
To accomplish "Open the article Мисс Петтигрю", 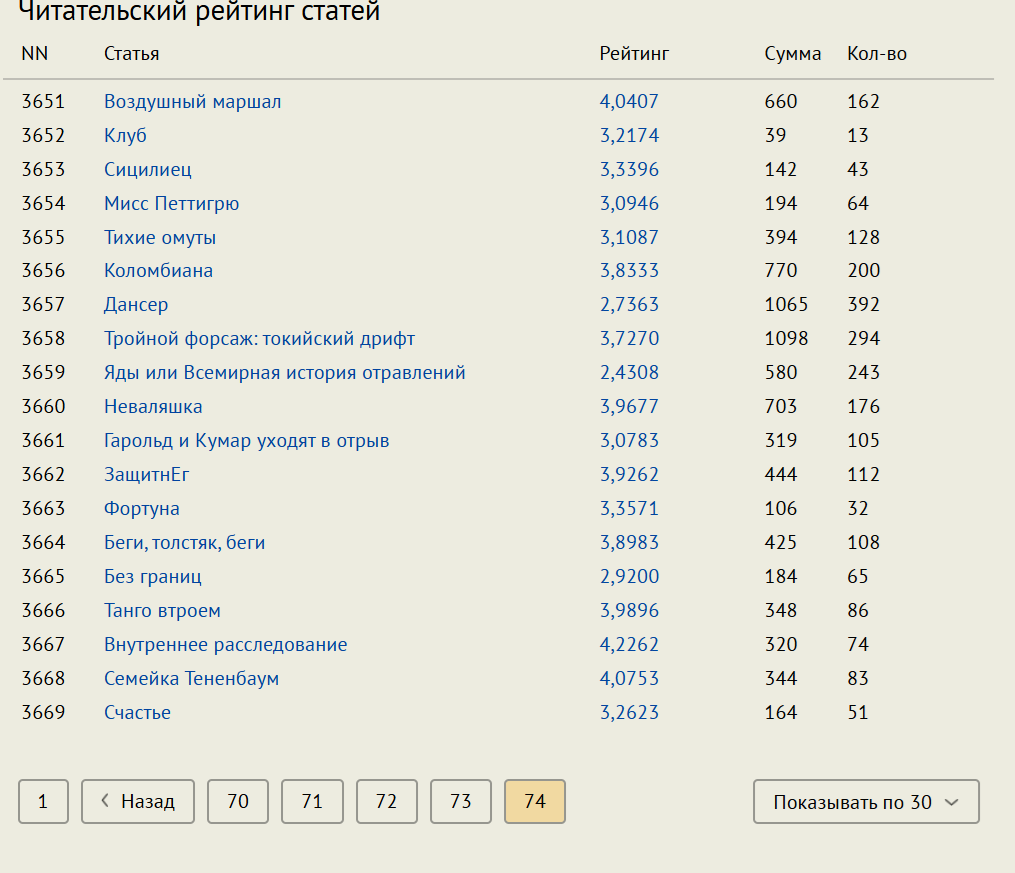I will pos(172,203).
